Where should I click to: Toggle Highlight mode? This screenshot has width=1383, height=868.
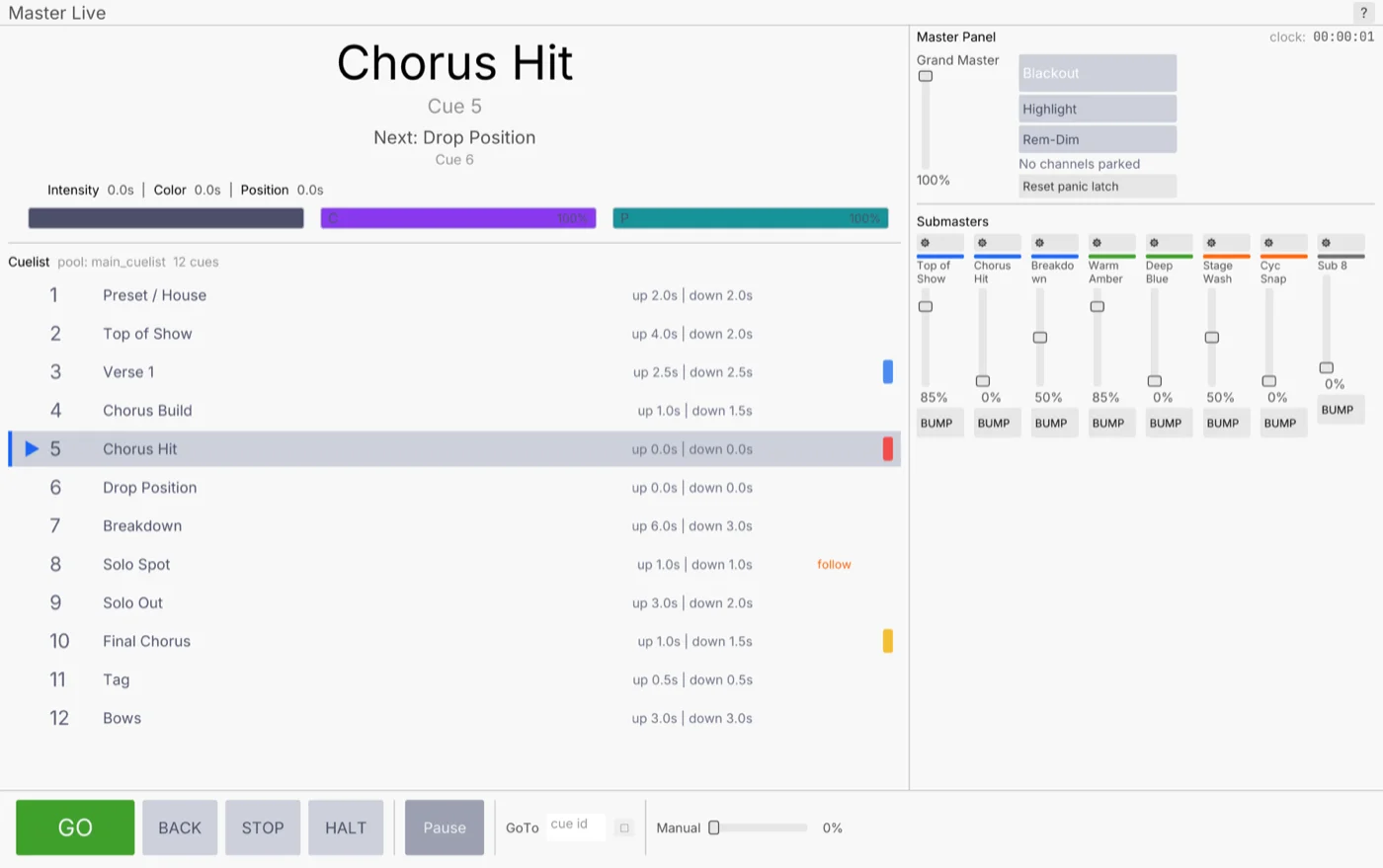(1098, 109)
